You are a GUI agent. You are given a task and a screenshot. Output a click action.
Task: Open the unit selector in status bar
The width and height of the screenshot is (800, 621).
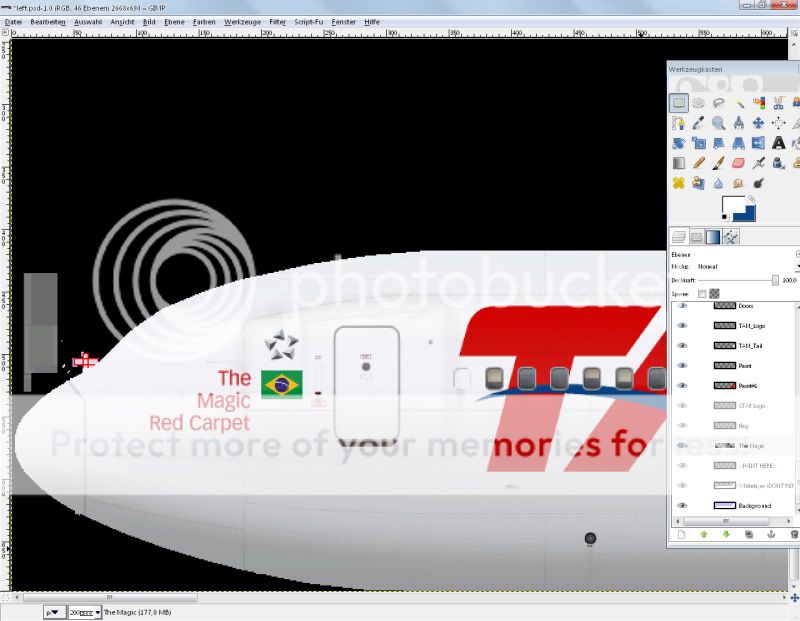[x=53, y=611]
